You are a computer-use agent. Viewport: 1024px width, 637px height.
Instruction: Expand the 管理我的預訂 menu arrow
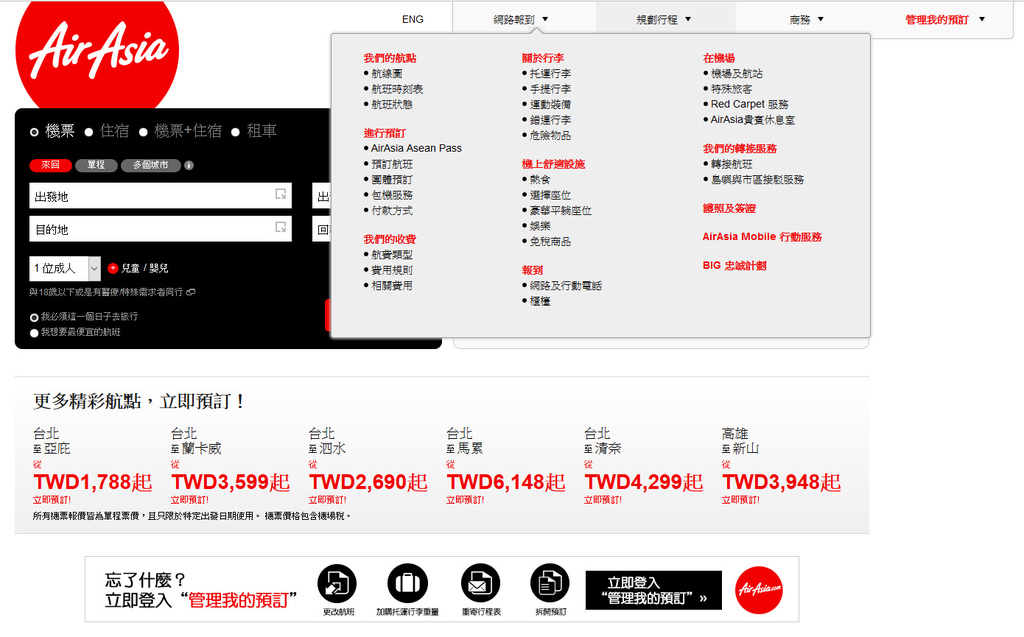click(982, 20)
